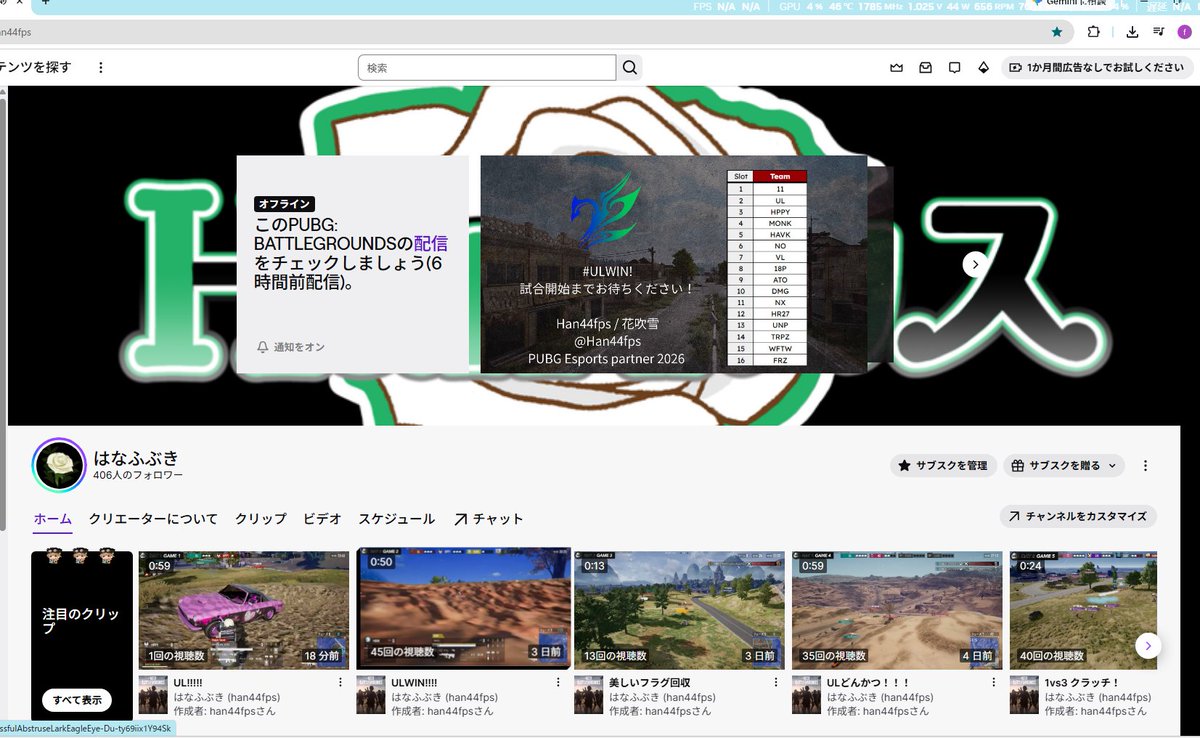Image resolution: width=1200 pixels, height=738 pixels.
Task: Open the UL!!!!! clip thumbnail
Action: pyautogui.click(x=244, y=609)
